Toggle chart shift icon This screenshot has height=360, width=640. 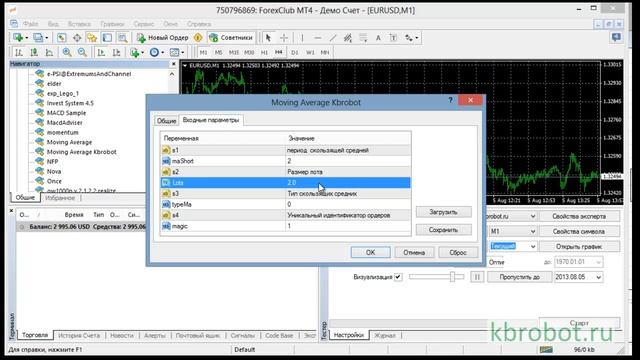click(x=116, y=53)
